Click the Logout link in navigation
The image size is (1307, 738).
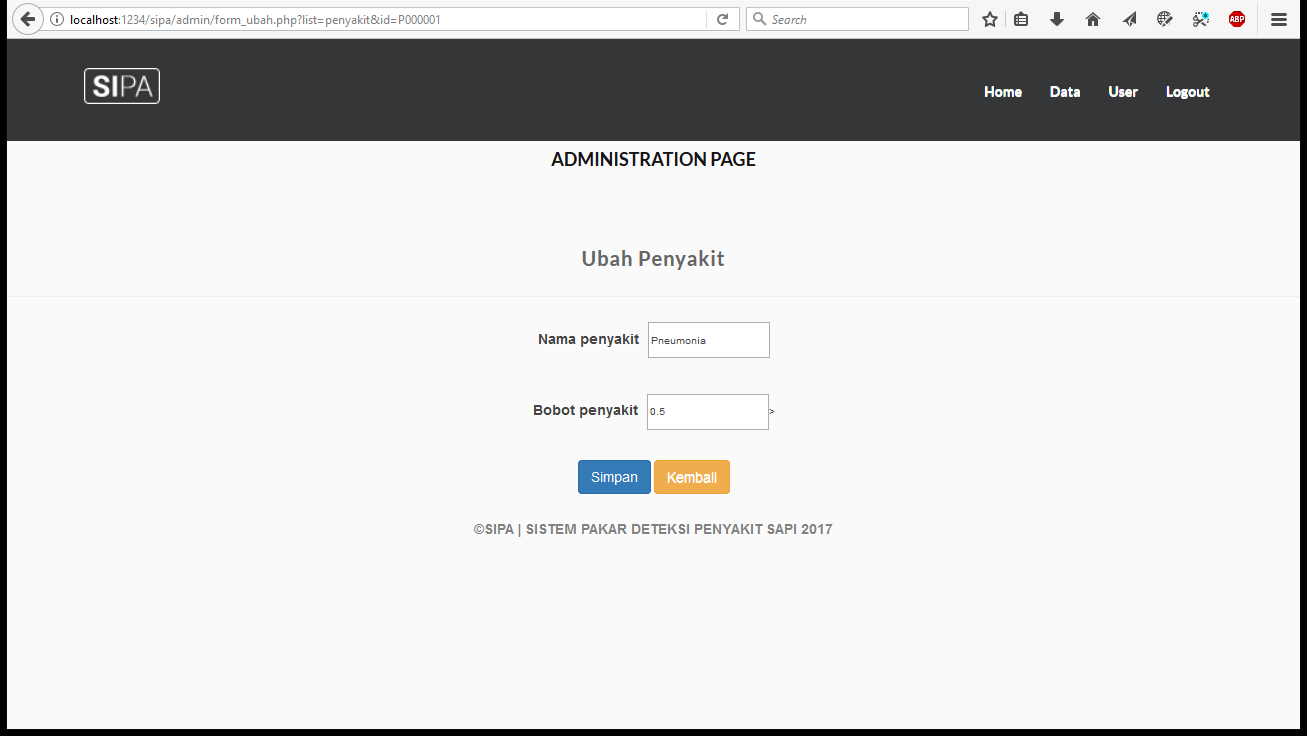pos(1187,92)
